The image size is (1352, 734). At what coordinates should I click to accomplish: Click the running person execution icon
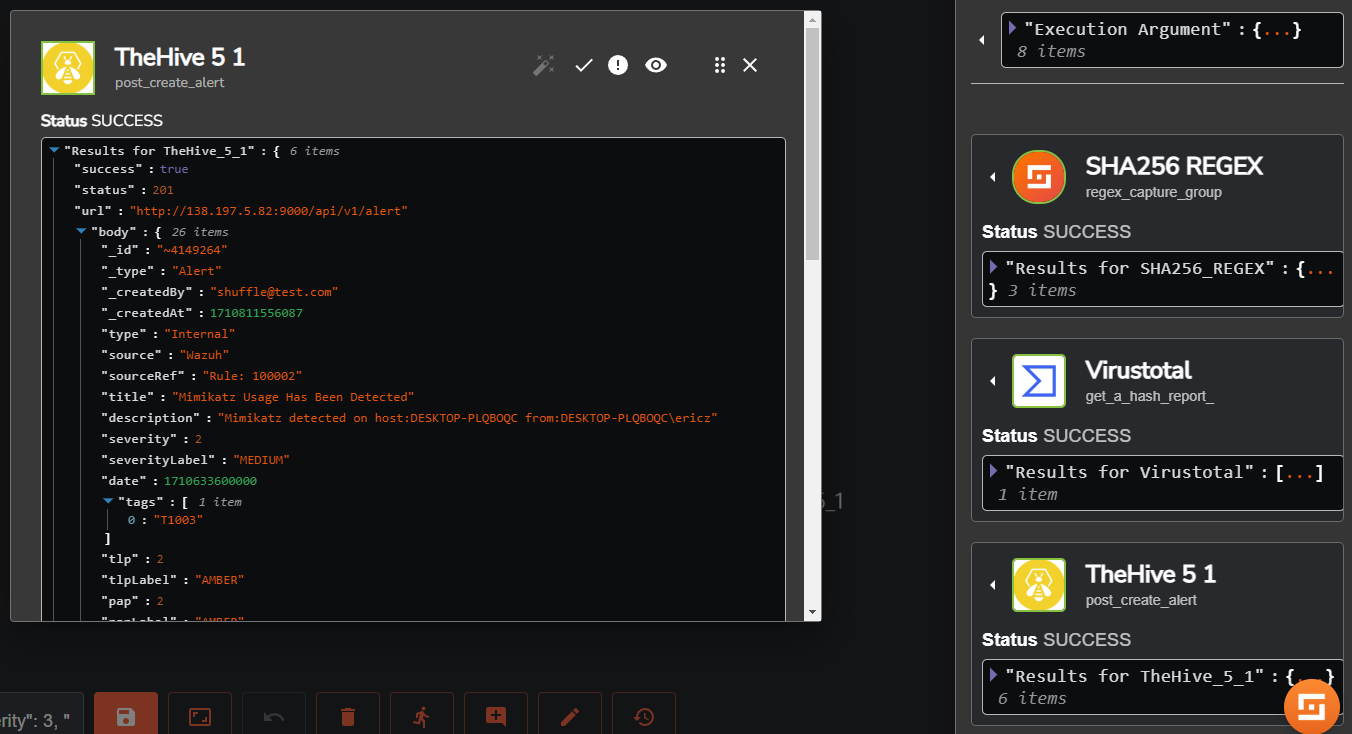pyautogui.click(x=422, y=715)
